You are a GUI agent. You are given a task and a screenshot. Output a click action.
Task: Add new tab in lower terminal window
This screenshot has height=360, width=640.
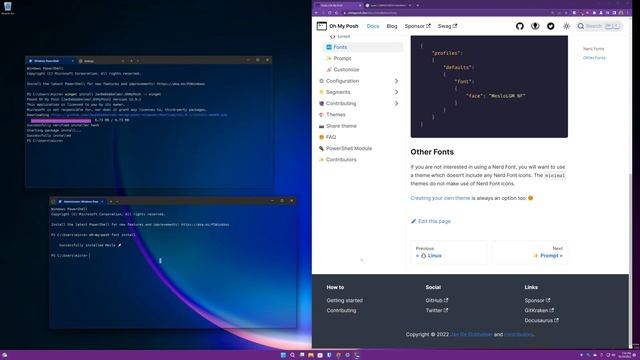(x=111, y=202)
